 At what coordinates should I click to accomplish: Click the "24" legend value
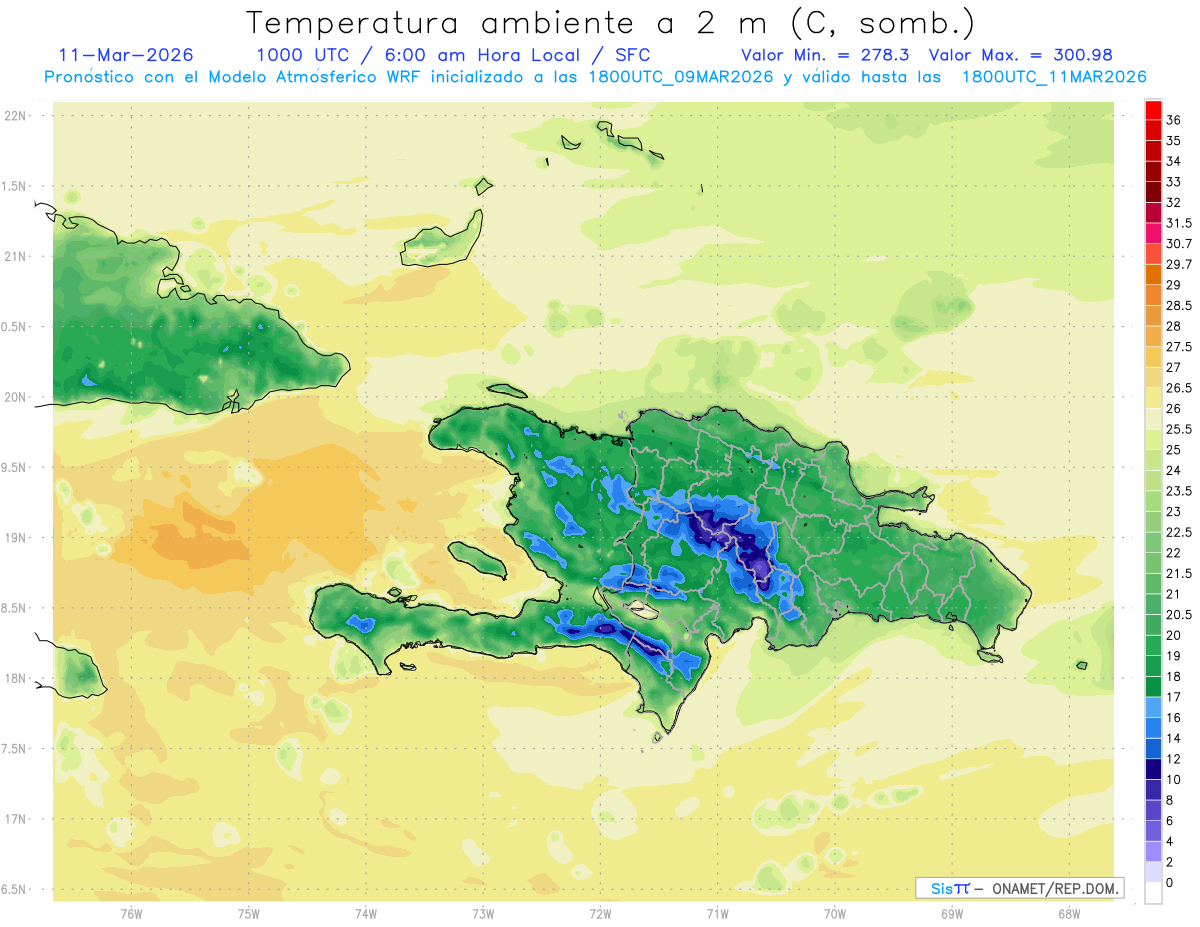coord(1174,471)
